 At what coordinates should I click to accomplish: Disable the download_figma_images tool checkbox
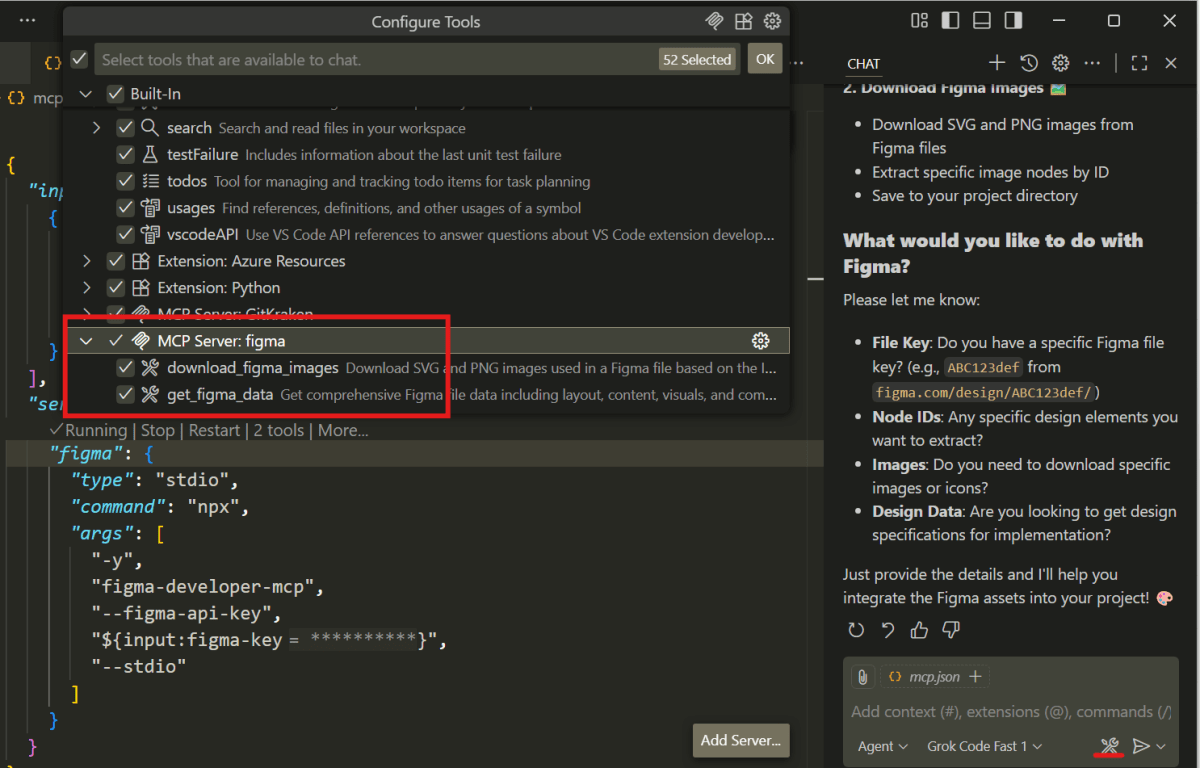pyautogui.click(x=125, y=367)
